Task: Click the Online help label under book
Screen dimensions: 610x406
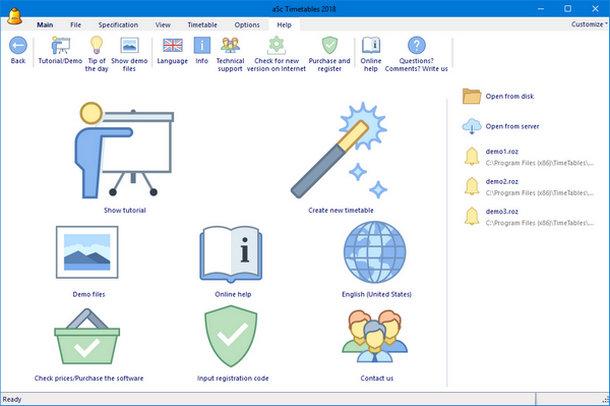Action: [233, 294]
